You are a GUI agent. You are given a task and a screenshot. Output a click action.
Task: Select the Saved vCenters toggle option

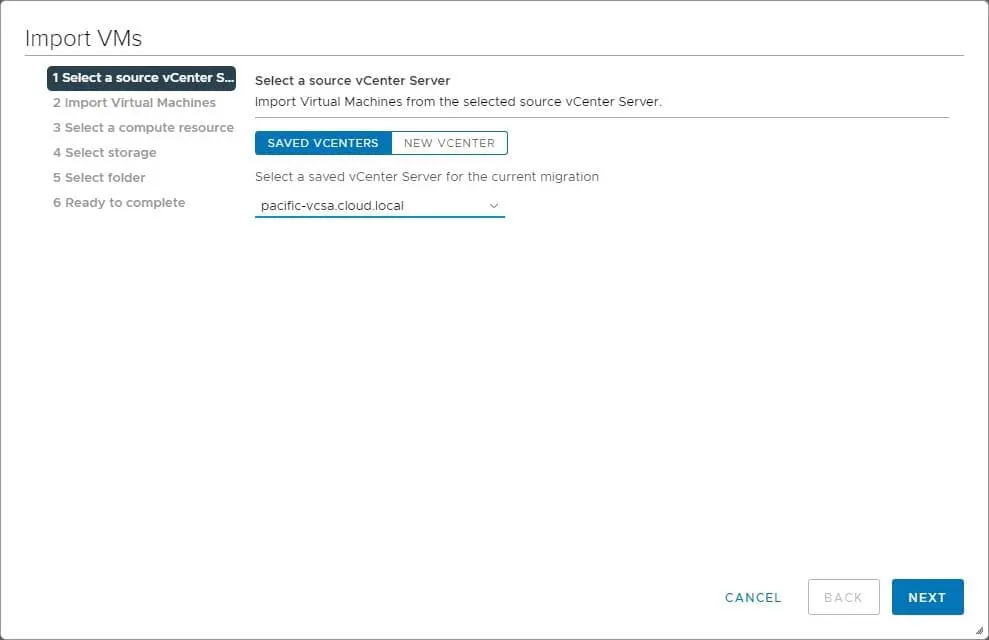[x=323, y=143]
